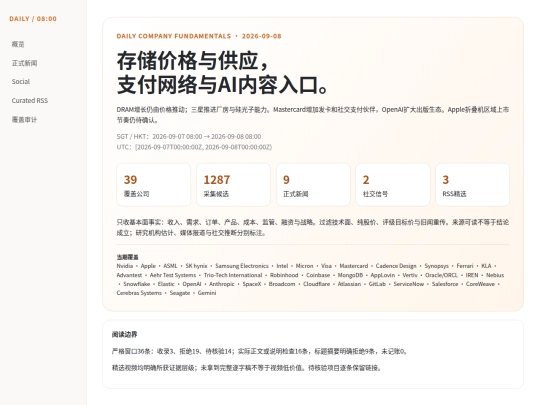Click Oracle/ORCL in the coverage list
Screen dimensions: 540x405
click(441, 275)
